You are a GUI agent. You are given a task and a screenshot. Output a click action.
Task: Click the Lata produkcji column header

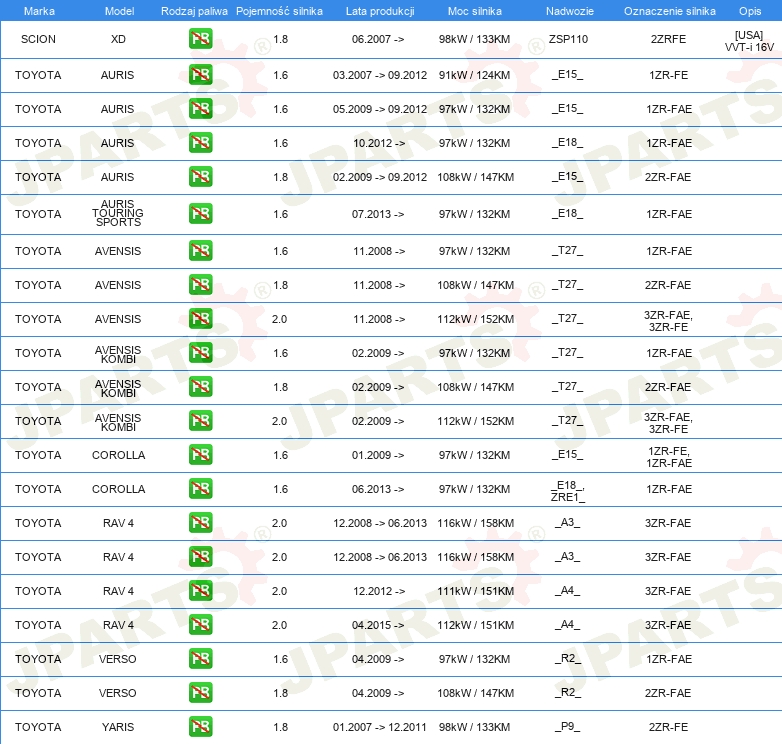click(x=380, y=11)
